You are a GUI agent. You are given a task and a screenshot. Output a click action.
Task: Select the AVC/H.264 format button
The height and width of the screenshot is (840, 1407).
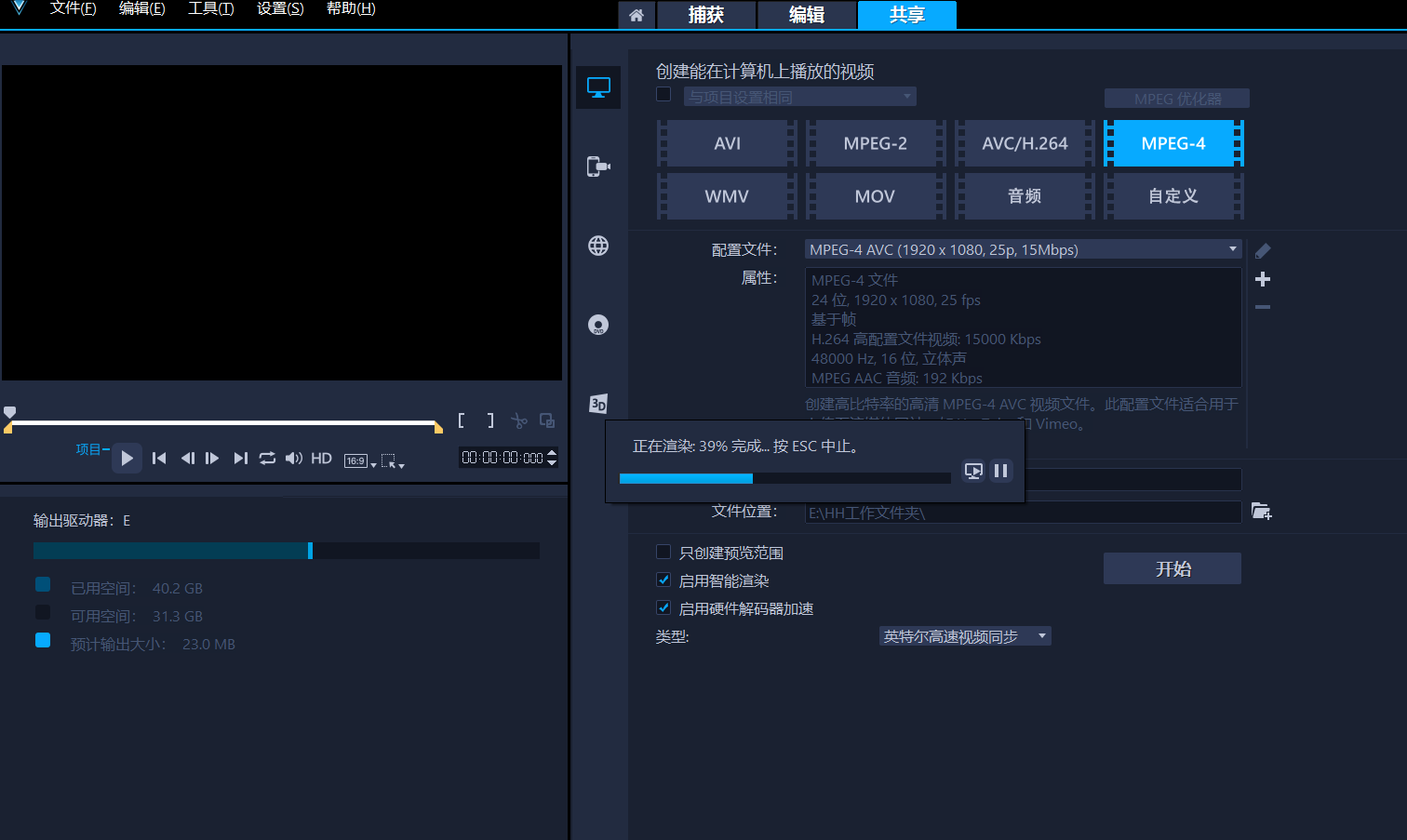1024,143
